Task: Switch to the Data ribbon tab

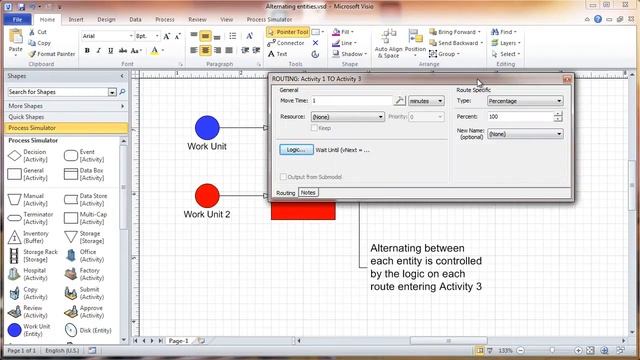Action: pyautogui.click(x=135, y=19)
